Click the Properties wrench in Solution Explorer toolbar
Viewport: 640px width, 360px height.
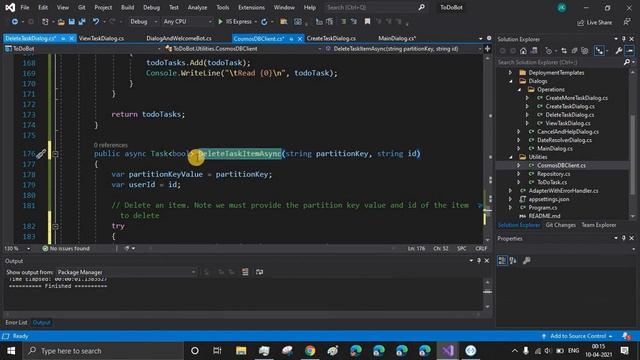tap(619, 51)
